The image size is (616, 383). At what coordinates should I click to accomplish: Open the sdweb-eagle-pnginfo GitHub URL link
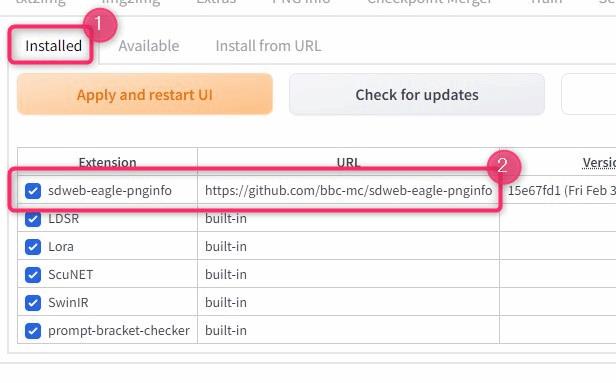(x=348, y=191)
